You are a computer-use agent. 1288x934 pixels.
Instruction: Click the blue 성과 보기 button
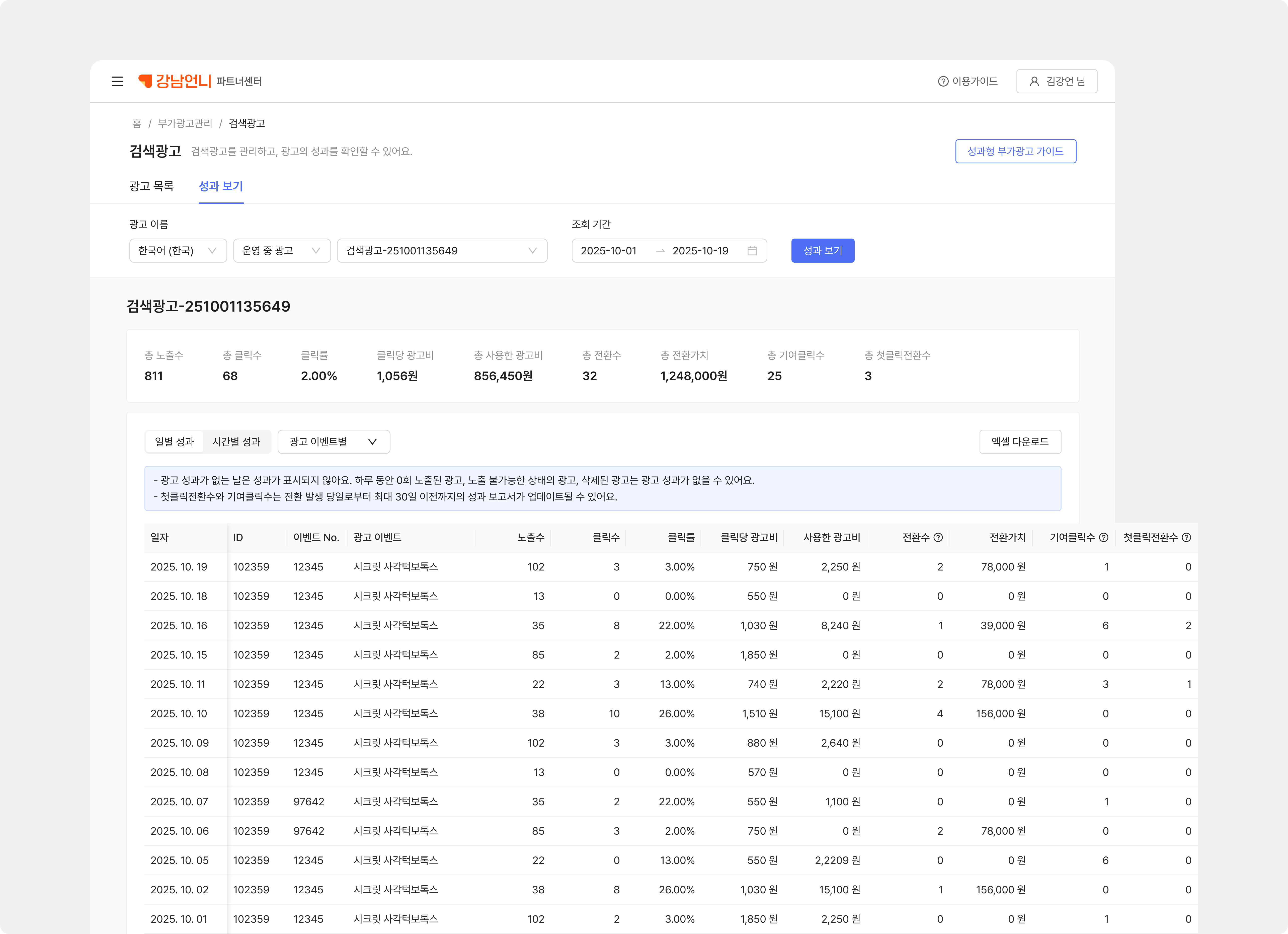tap(822, 251)
